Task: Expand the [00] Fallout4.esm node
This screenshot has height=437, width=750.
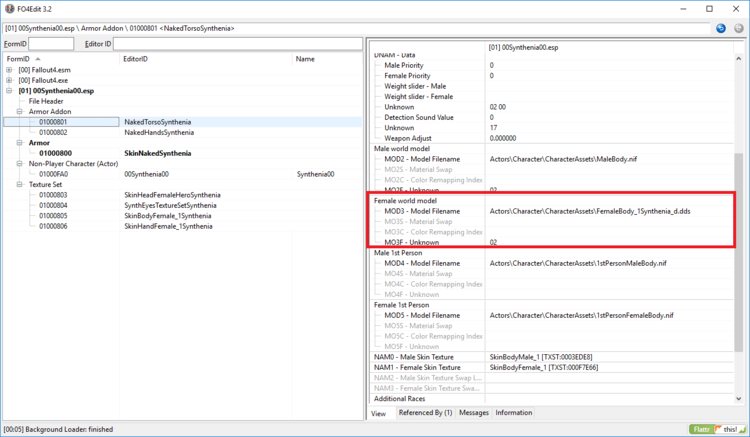Action: pos(9,70)
